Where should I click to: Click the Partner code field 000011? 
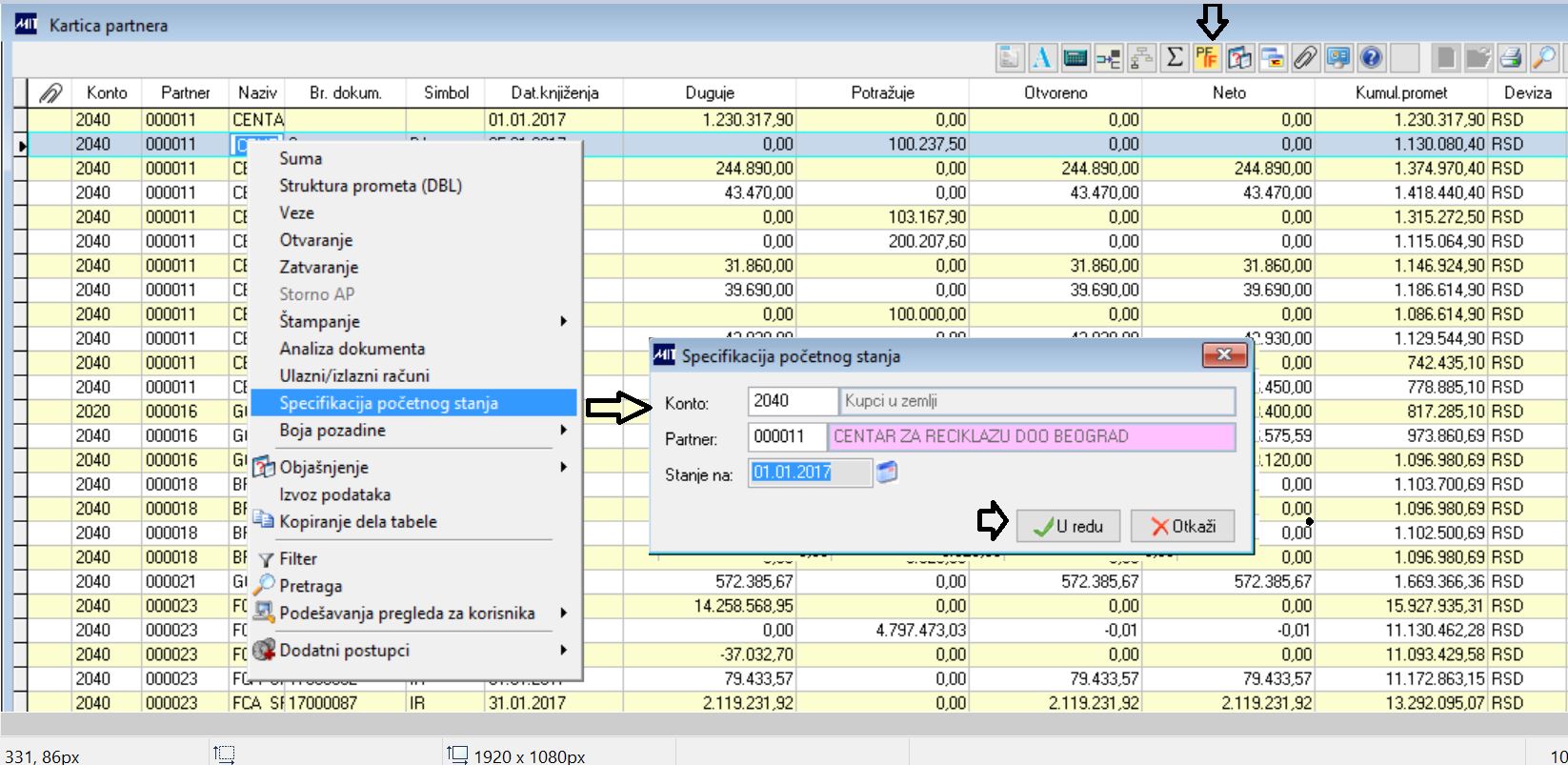(788, 436)
